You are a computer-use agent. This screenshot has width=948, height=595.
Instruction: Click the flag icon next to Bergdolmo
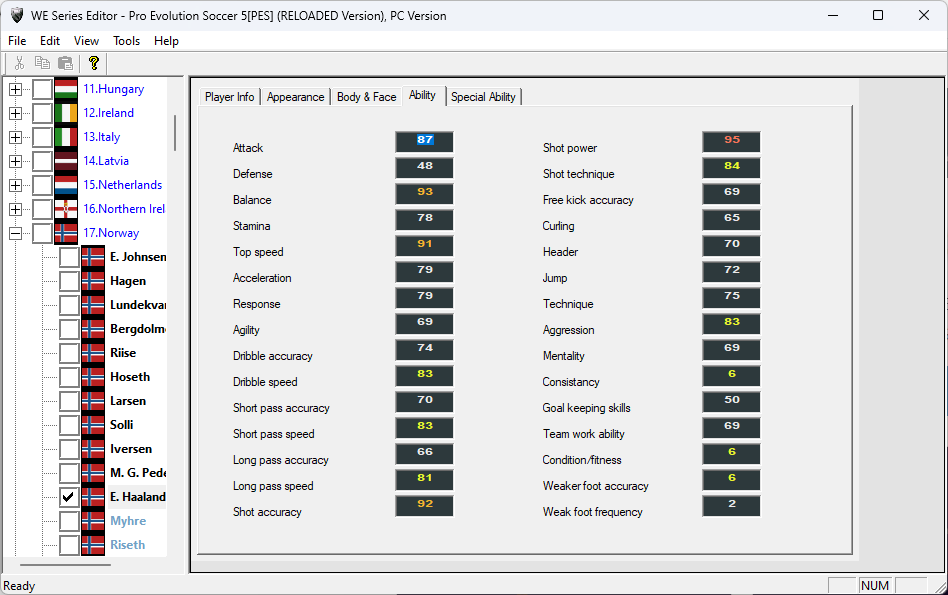coord(93,329)
